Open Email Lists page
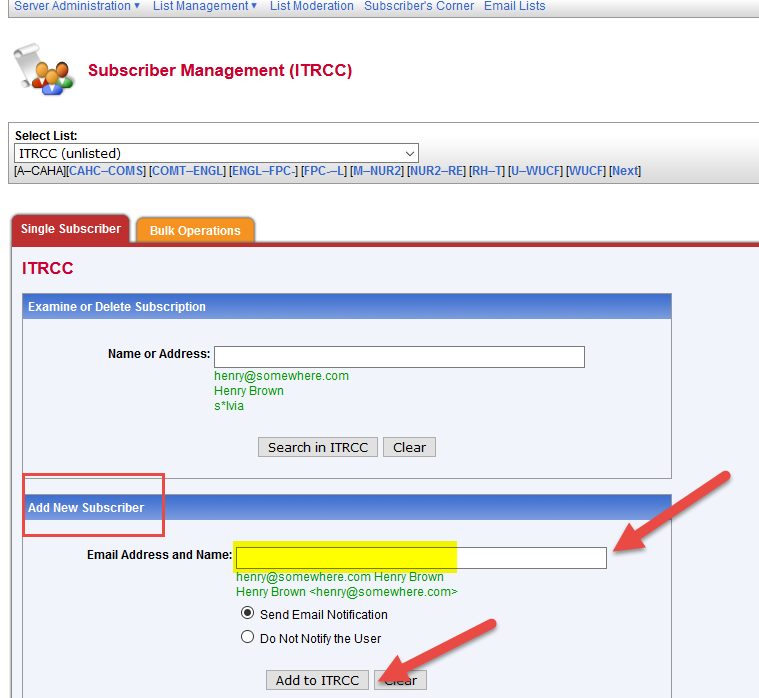 pos(515,6)
